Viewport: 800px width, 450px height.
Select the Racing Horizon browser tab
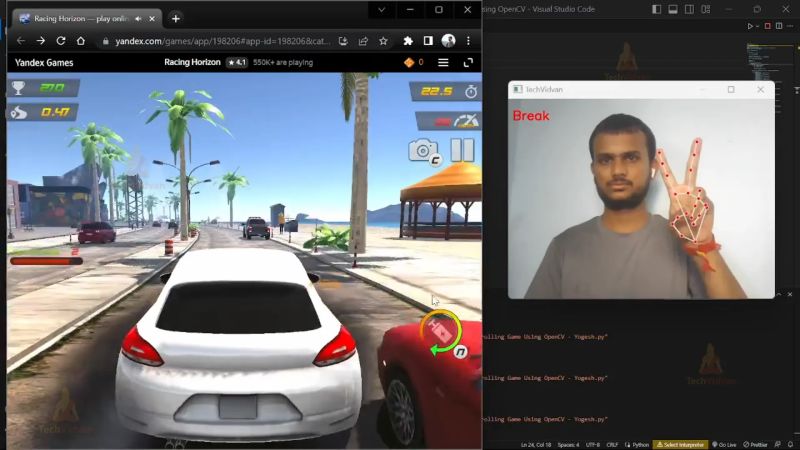coord(87,18)
